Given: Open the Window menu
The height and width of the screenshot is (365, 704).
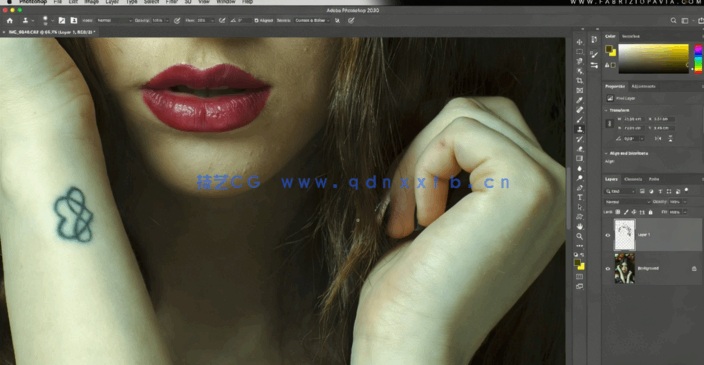Looking at the screenshot, I should [x=226, y=2].
